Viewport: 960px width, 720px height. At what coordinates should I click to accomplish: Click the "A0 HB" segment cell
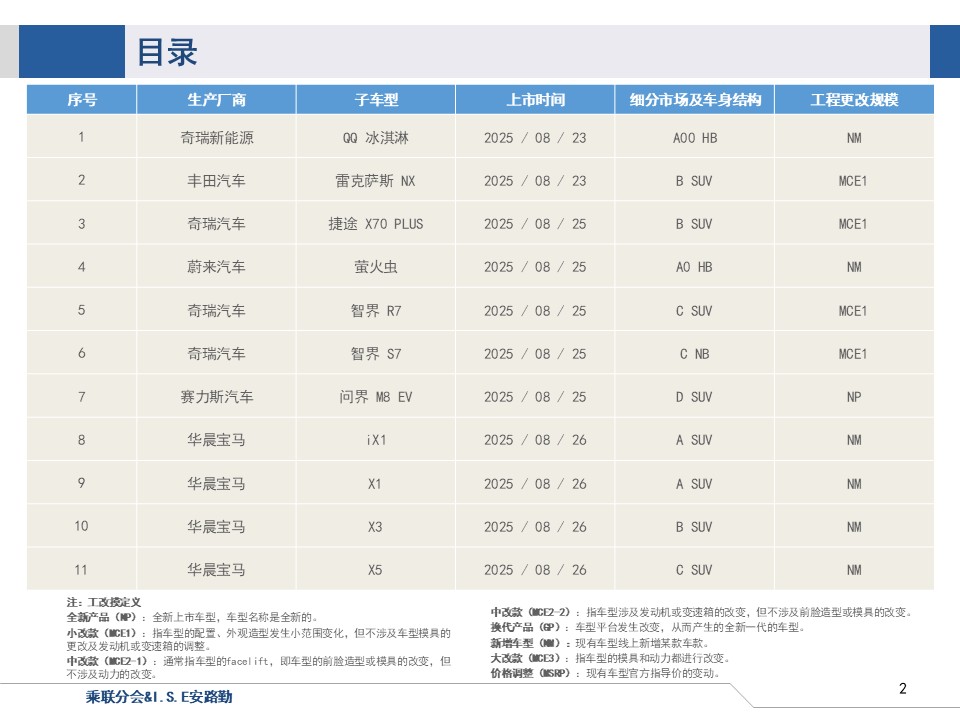tap(695, 267)
